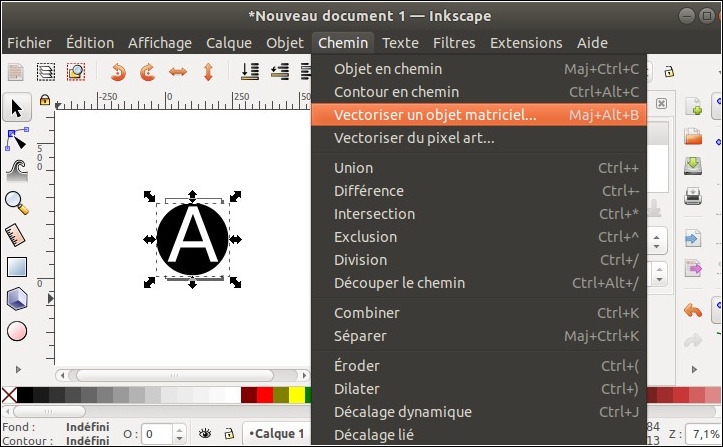This screenshot has height=447, width=723.
Task: Choose Intersection menu entry
Action: pos(479,214)
